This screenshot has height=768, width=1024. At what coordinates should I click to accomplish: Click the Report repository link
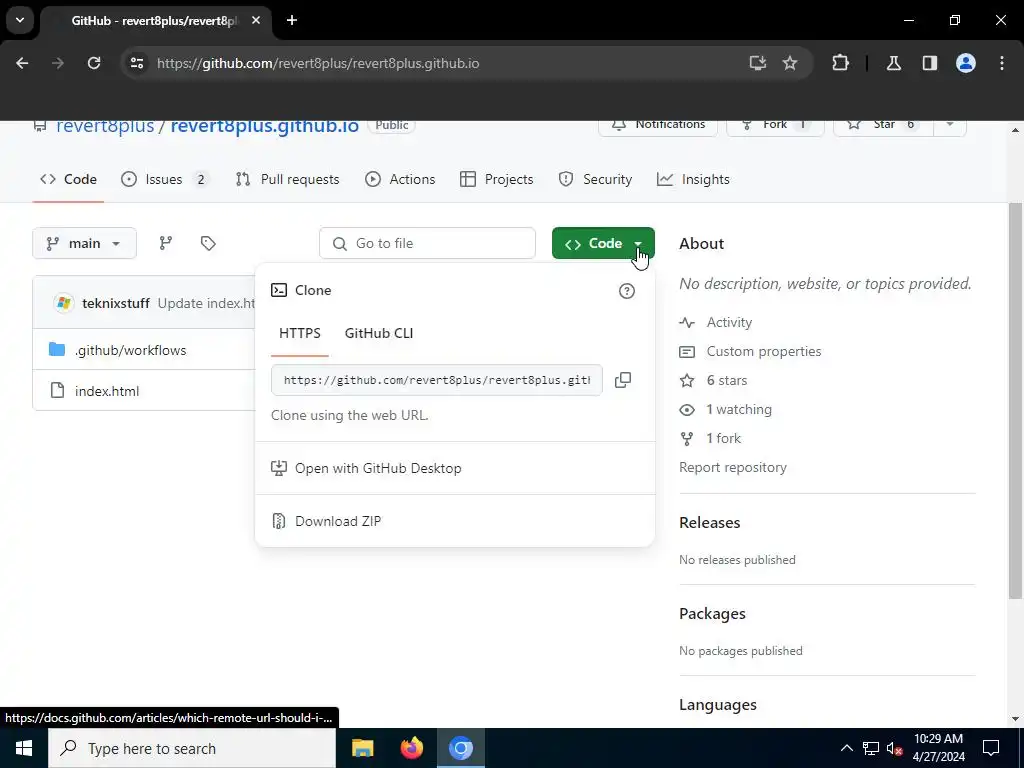point(733,468)
